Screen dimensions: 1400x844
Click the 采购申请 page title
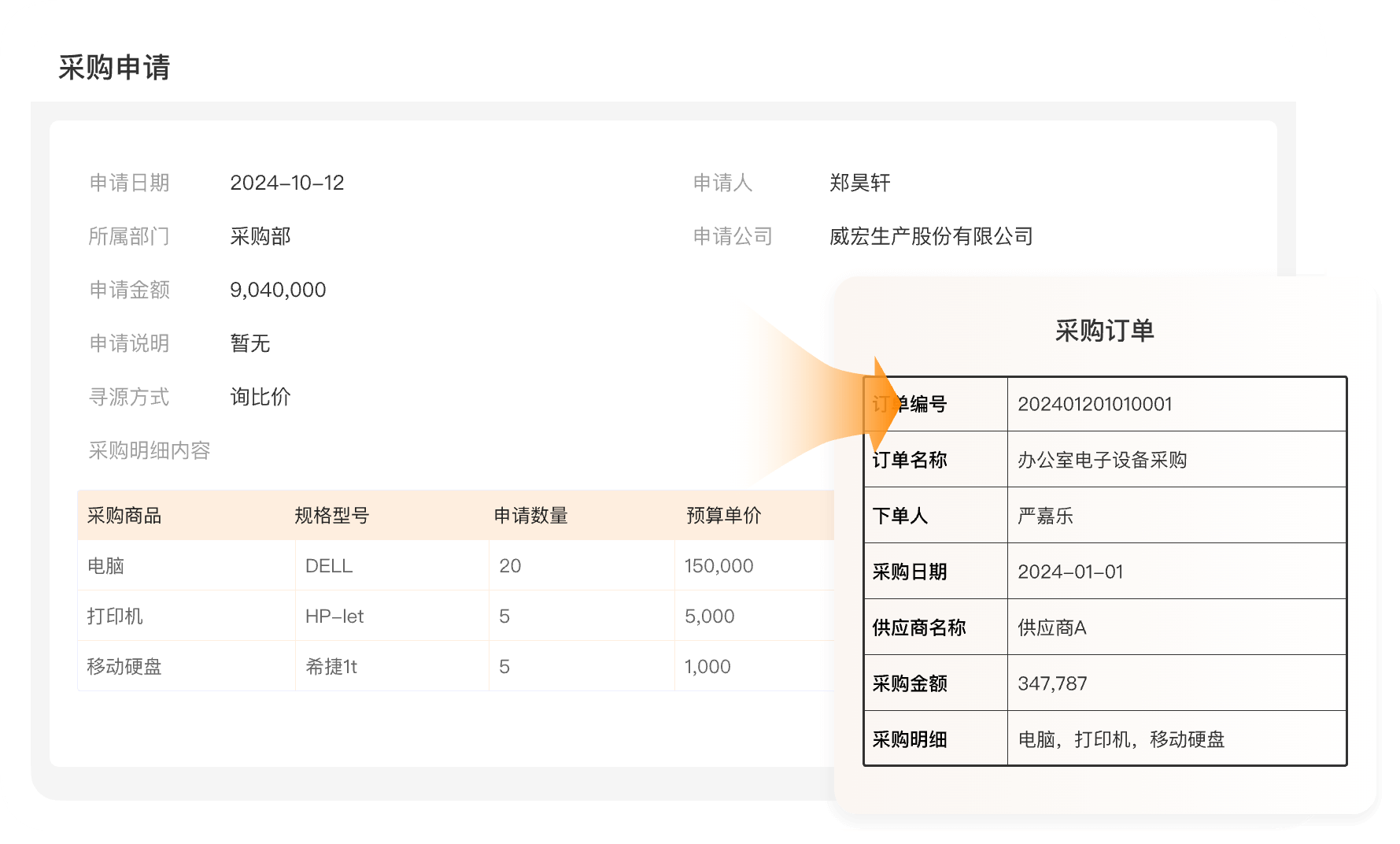pos(114,68)
